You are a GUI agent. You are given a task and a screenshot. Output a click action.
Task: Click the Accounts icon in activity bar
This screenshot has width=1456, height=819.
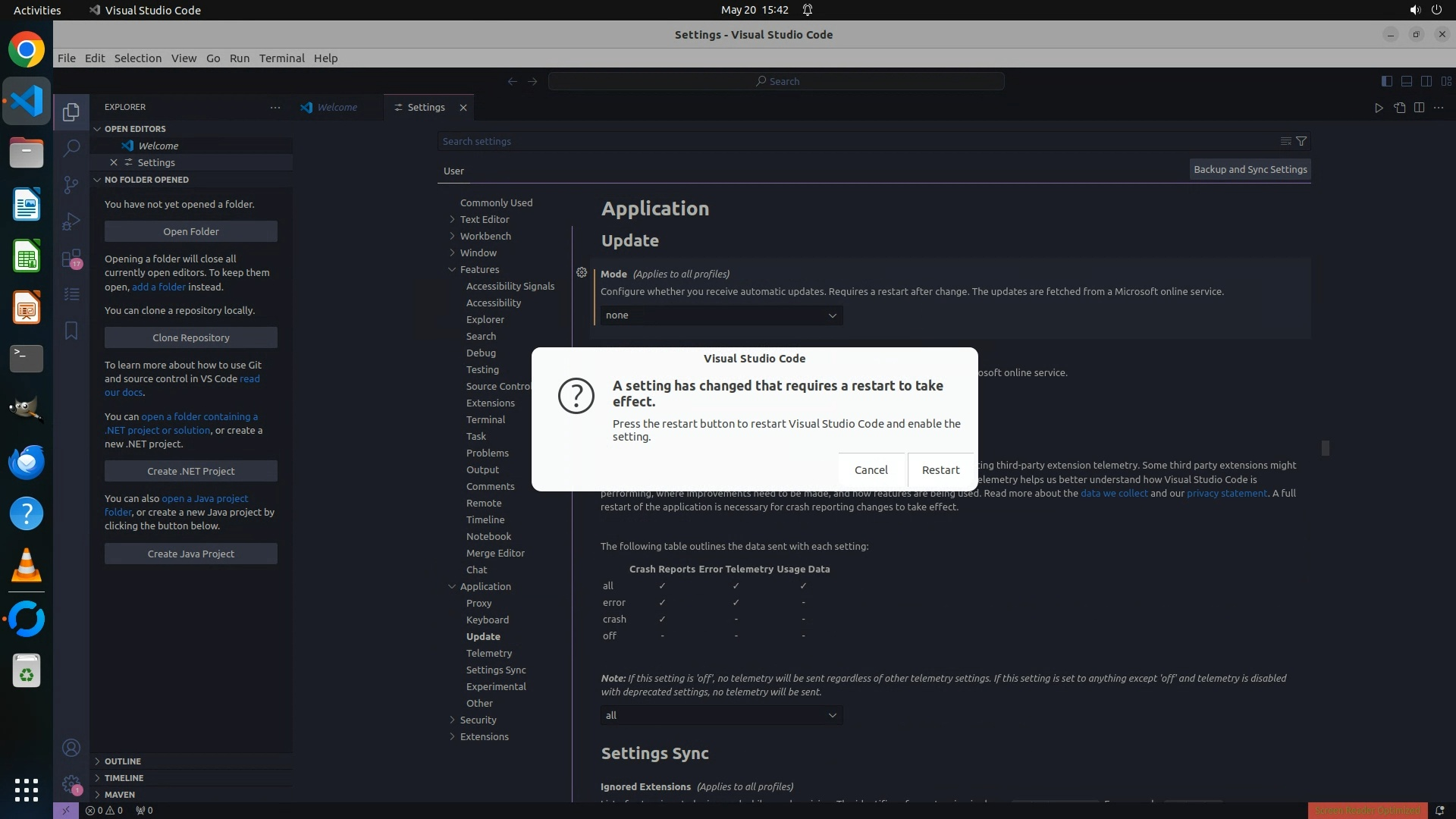tap(71, 748)
